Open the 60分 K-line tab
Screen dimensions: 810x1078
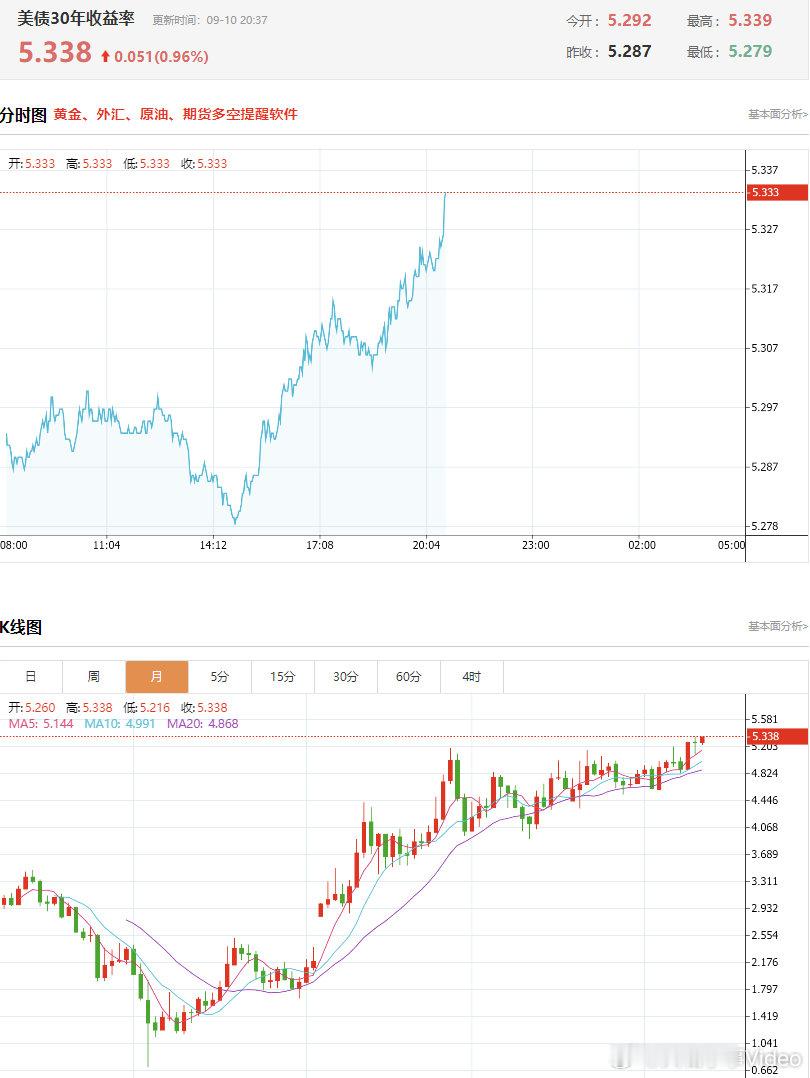tap(408, 676)
